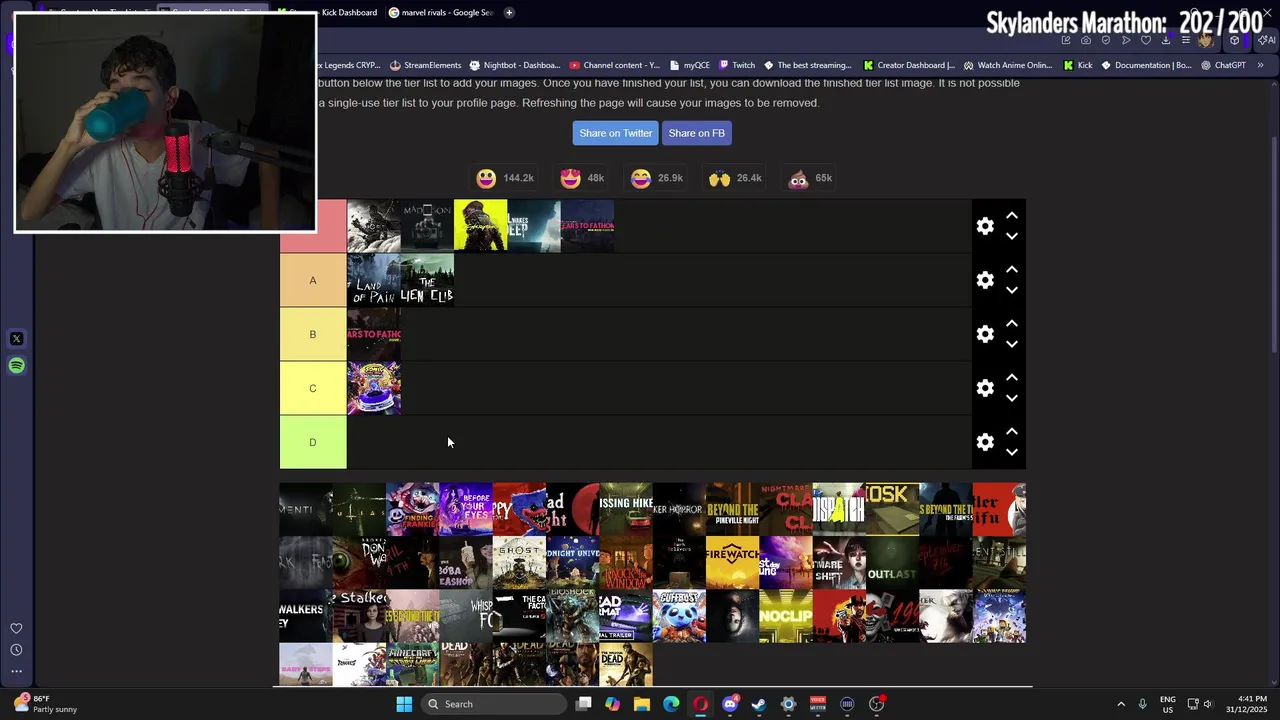
Task: Open settings gear for tier D row
Action: [985, 442]
